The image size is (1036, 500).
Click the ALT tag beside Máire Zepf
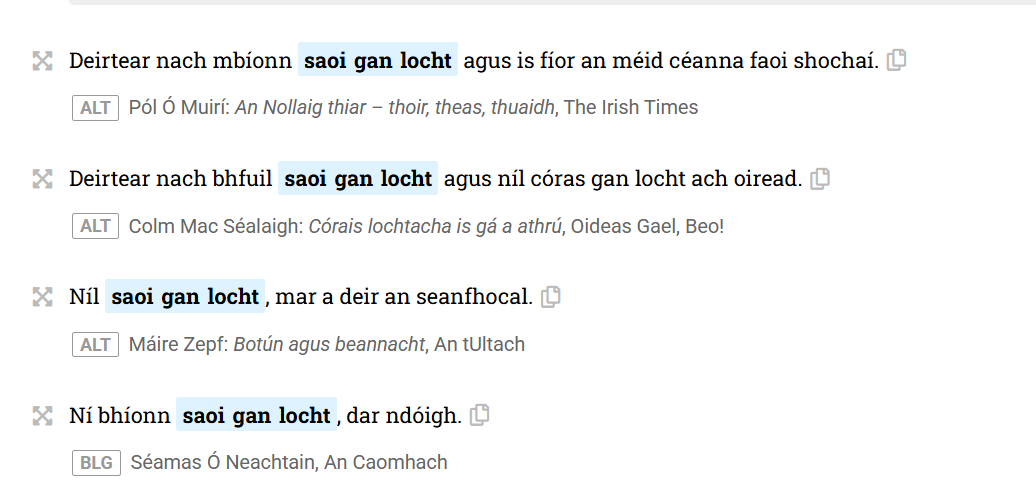(95, 344)
